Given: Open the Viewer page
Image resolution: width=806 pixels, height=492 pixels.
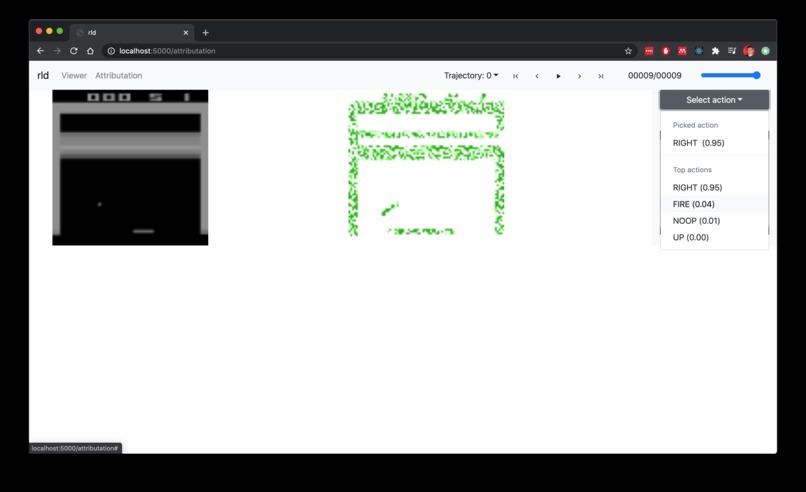Looking at the screenshot, I should click(x=74, y=76).
